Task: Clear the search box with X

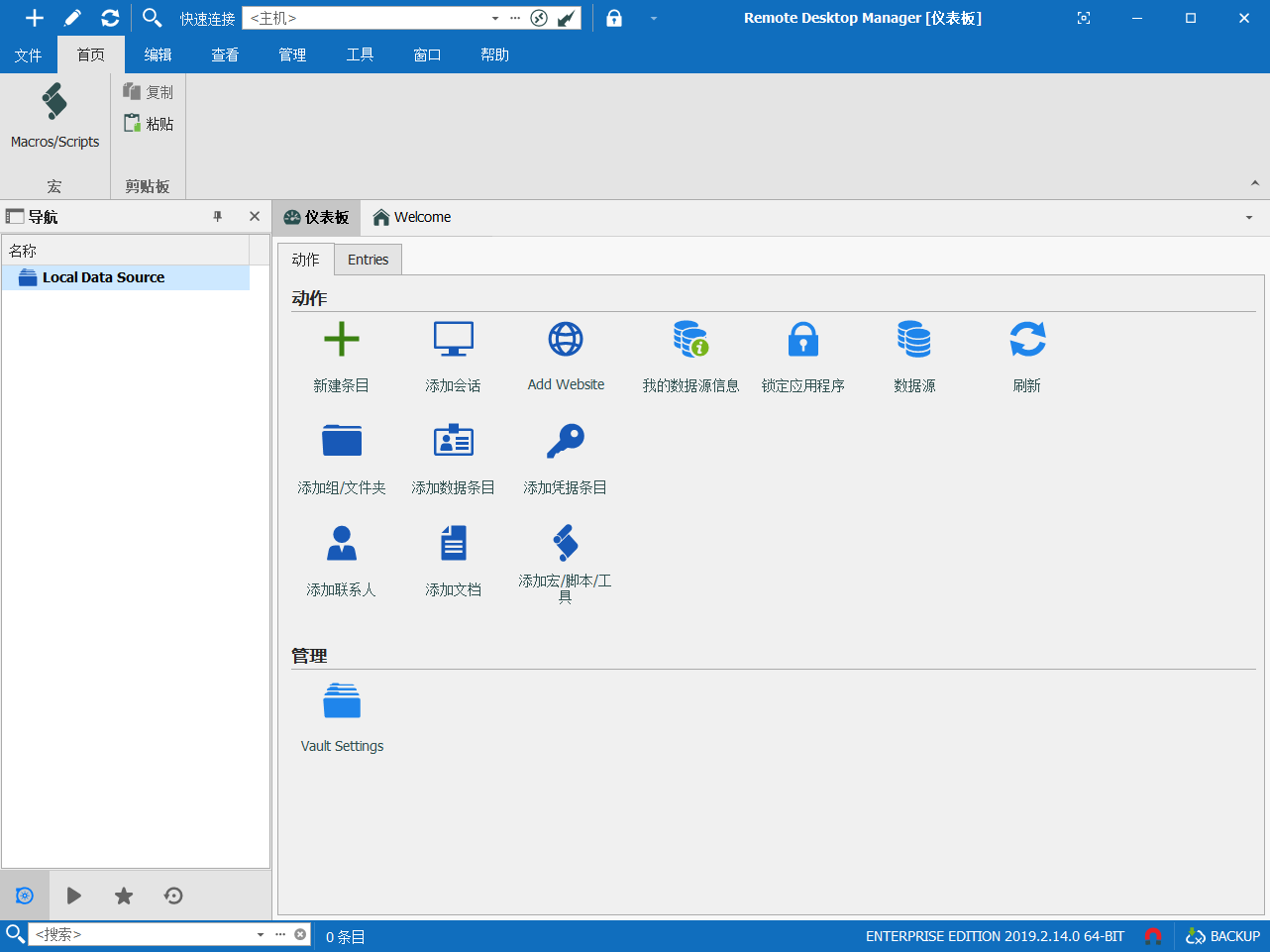Action: pos(300,934)
